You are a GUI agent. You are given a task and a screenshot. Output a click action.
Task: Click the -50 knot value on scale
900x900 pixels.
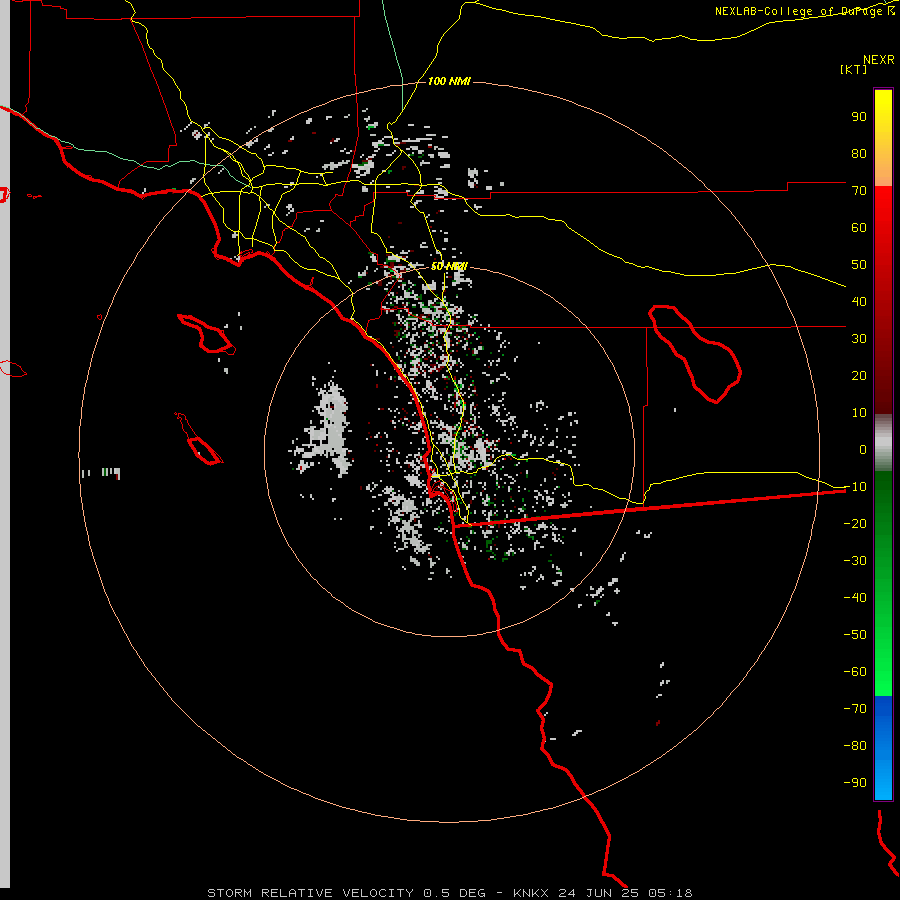tap(855, 634)
